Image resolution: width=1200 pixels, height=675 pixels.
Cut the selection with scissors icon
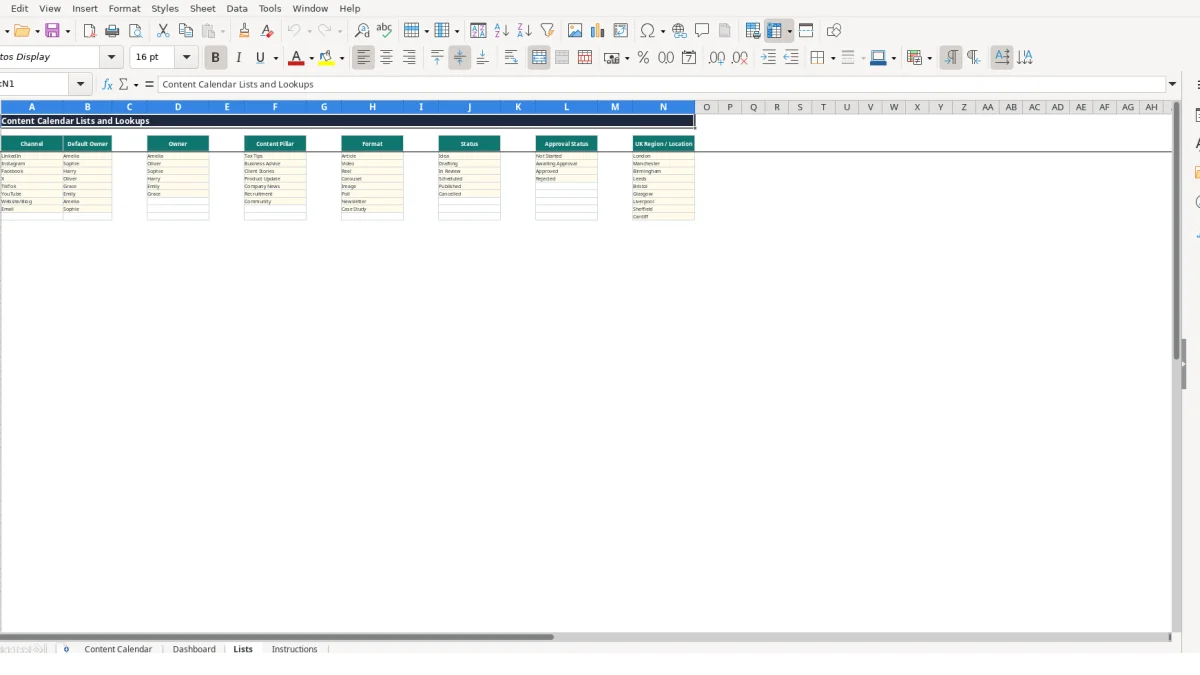pos(163,31)
